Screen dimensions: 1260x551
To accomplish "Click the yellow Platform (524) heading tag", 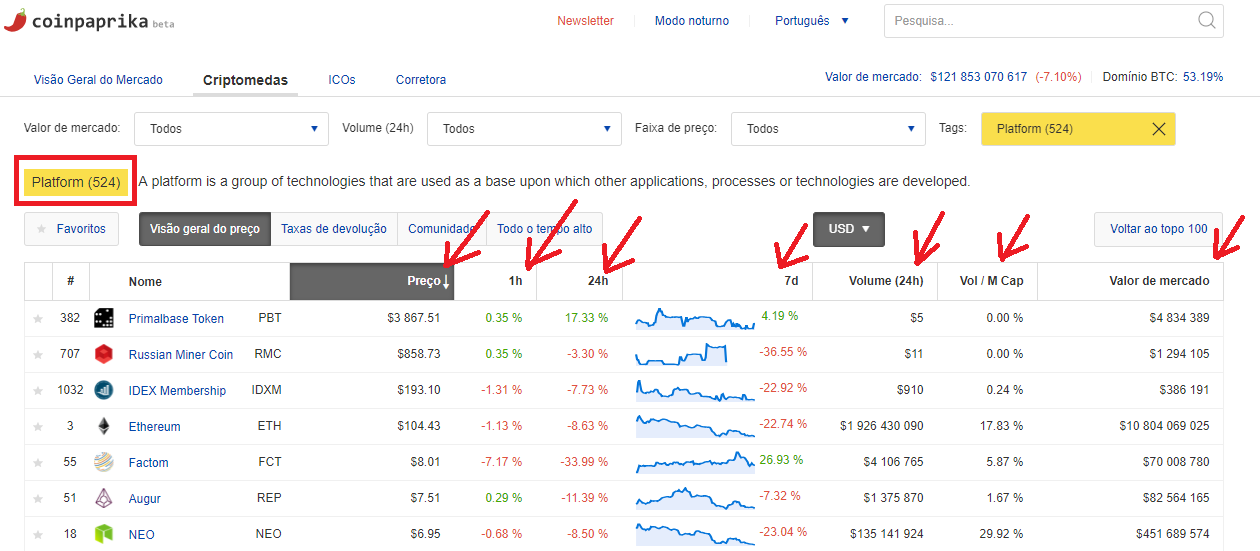I will click(x=76, y=182).
